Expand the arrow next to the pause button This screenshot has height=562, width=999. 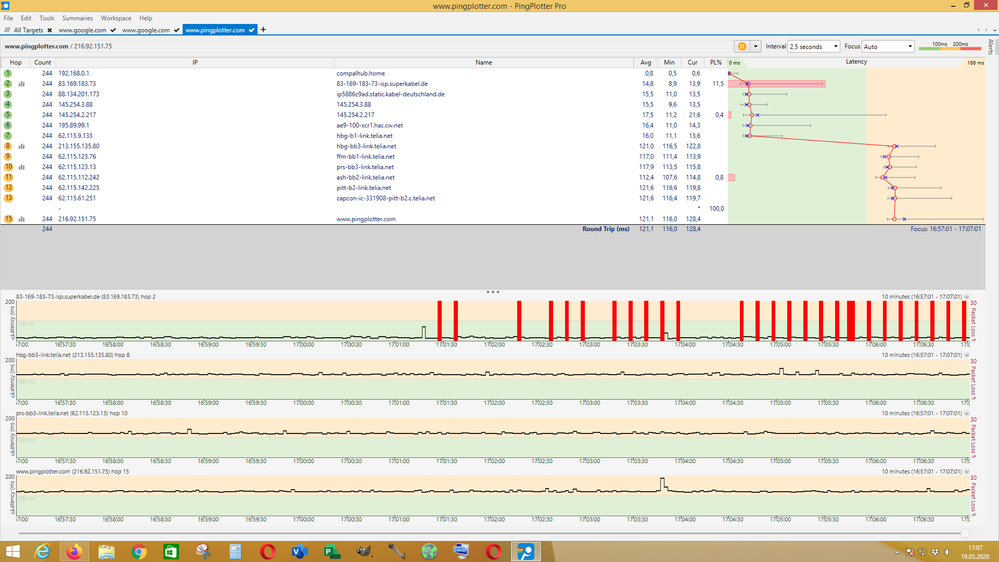pos(757,46)
